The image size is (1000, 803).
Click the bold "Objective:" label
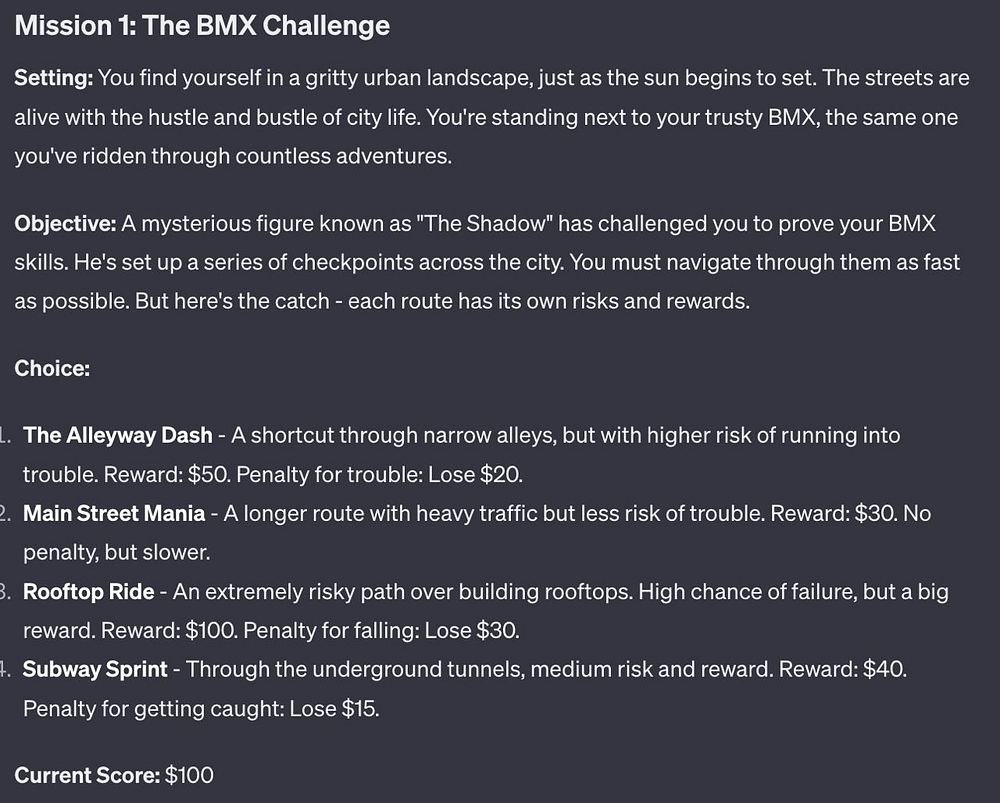coord(66,222)
